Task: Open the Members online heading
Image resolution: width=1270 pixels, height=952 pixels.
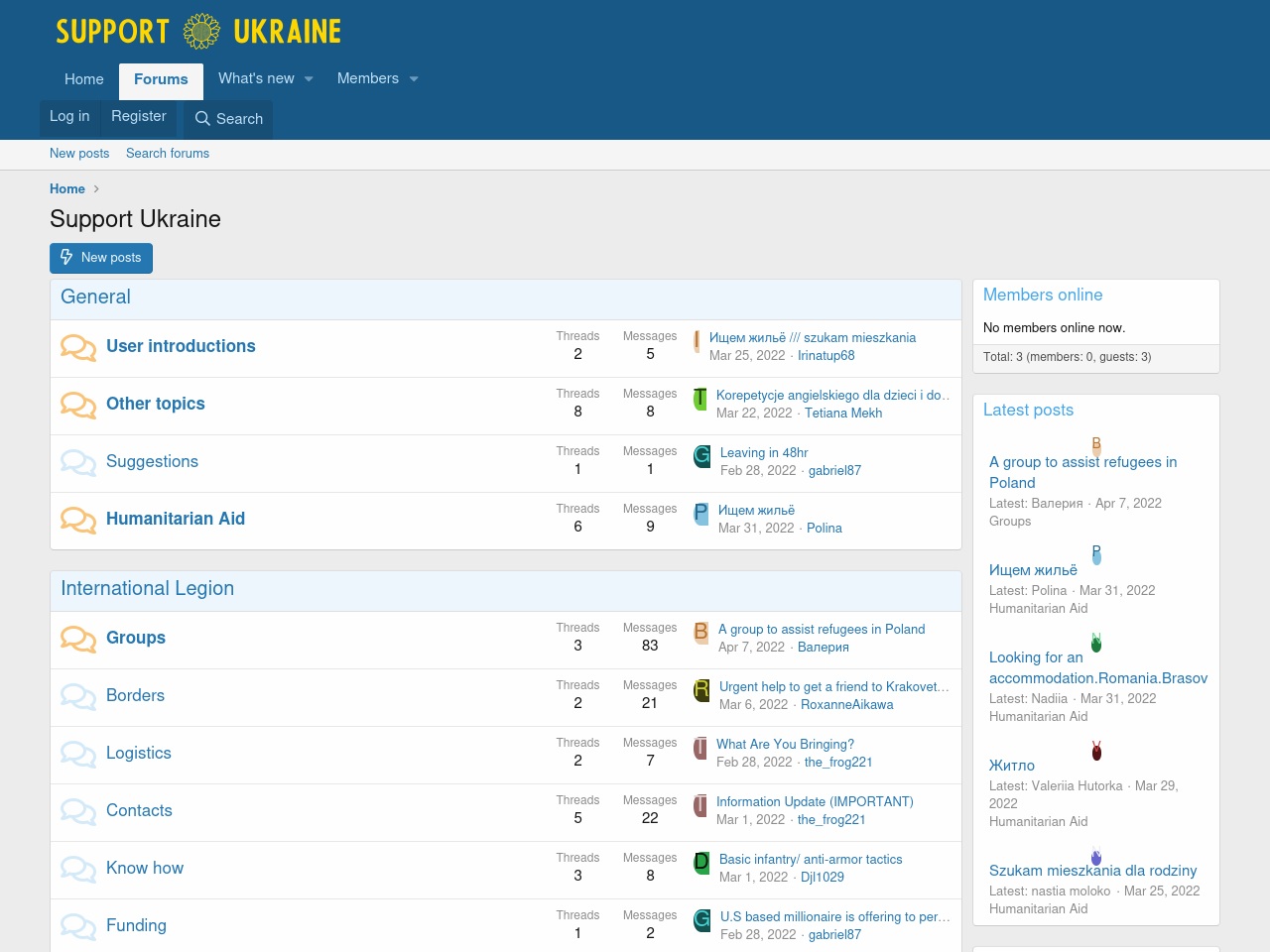Action: coord(1043,296)
